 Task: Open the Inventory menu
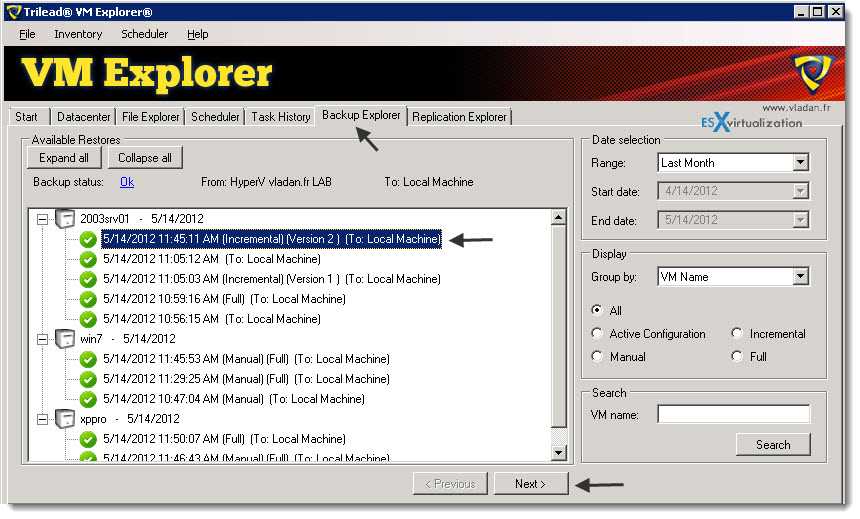(x=78, y=34)
